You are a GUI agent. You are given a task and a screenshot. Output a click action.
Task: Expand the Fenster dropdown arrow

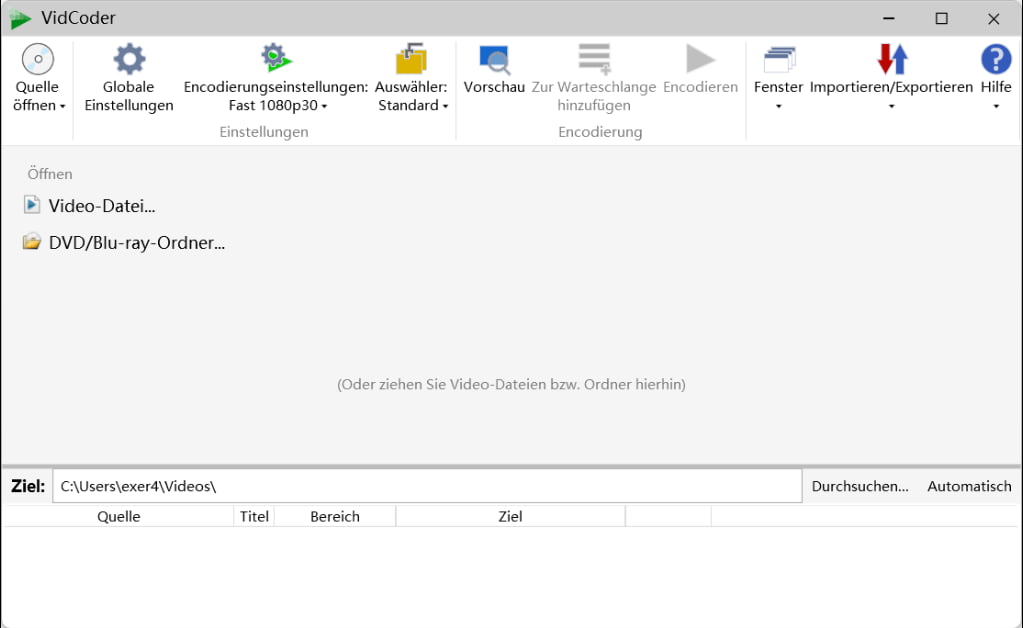point(778,106)
